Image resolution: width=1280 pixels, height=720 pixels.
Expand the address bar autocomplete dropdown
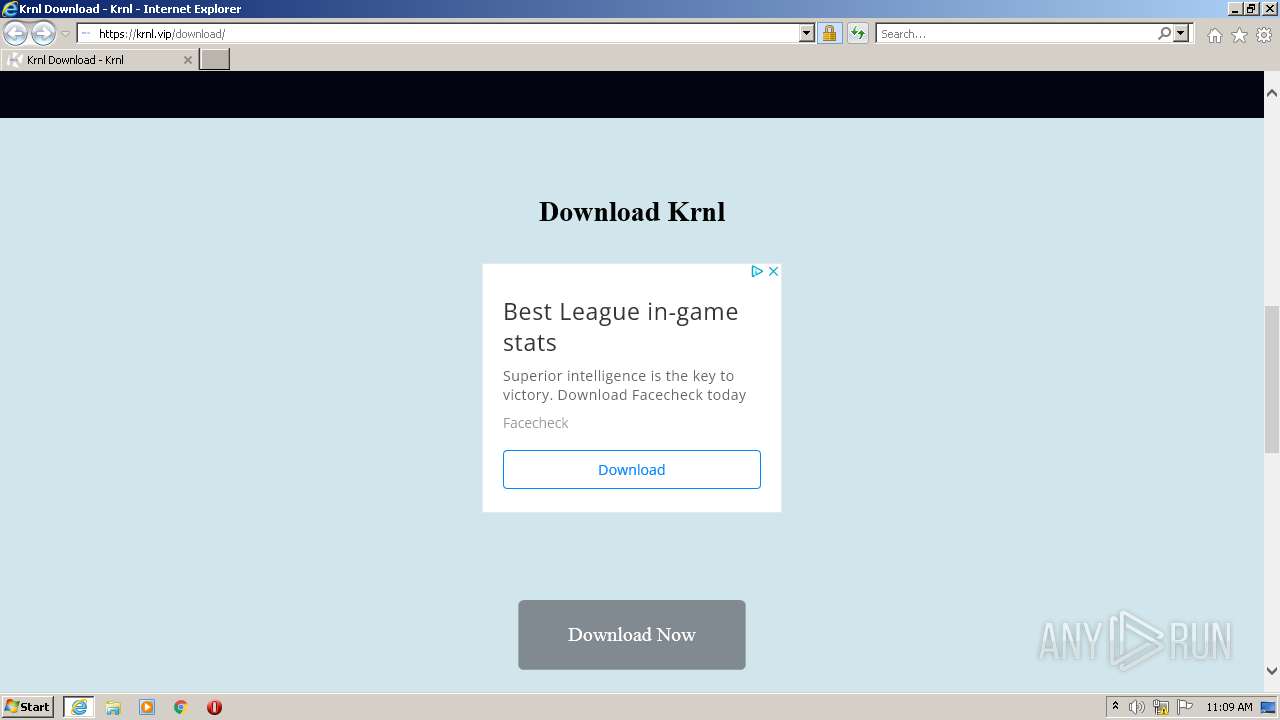pos(807,33)
